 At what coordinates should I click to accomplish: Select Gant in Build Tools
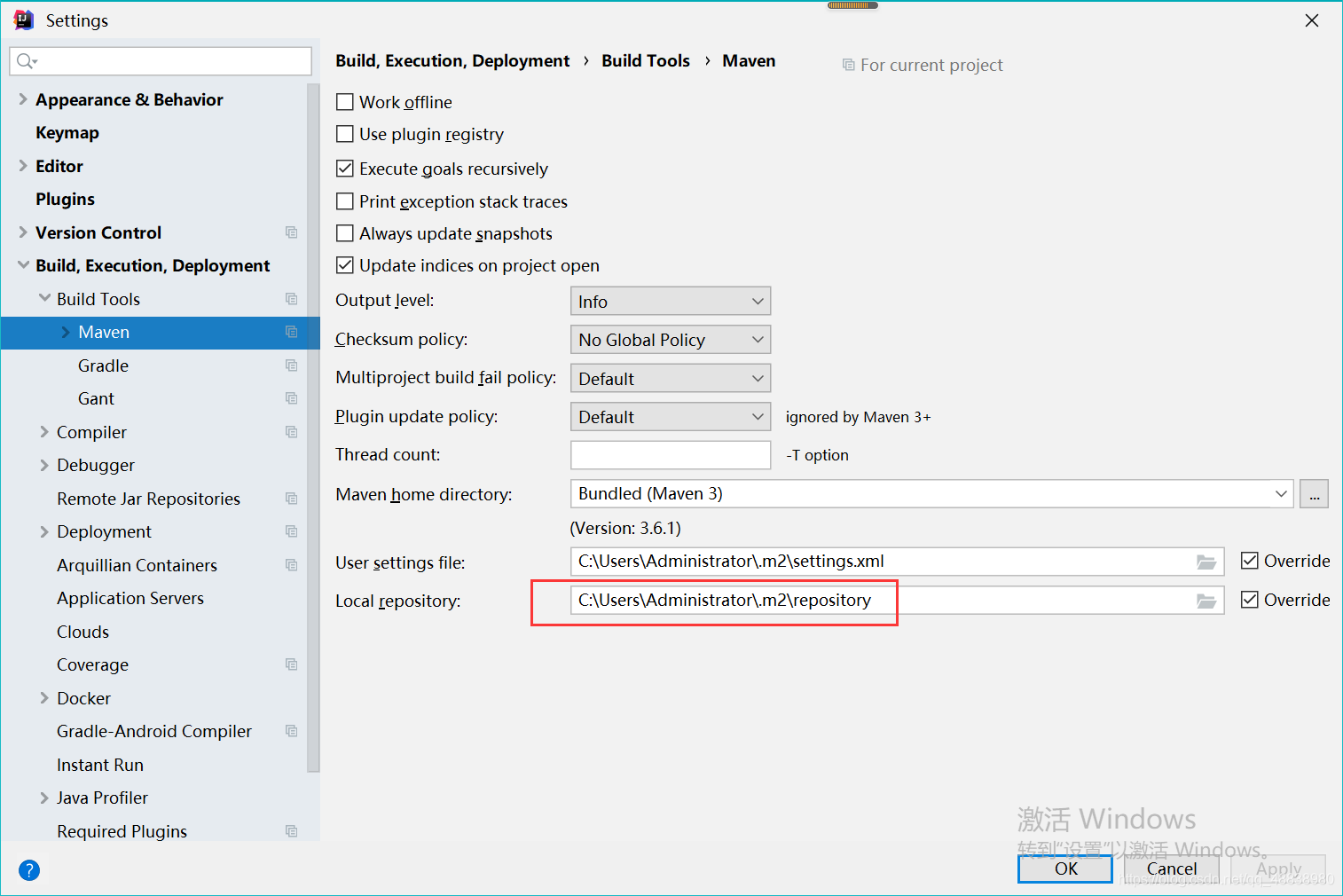coord(96,398)
